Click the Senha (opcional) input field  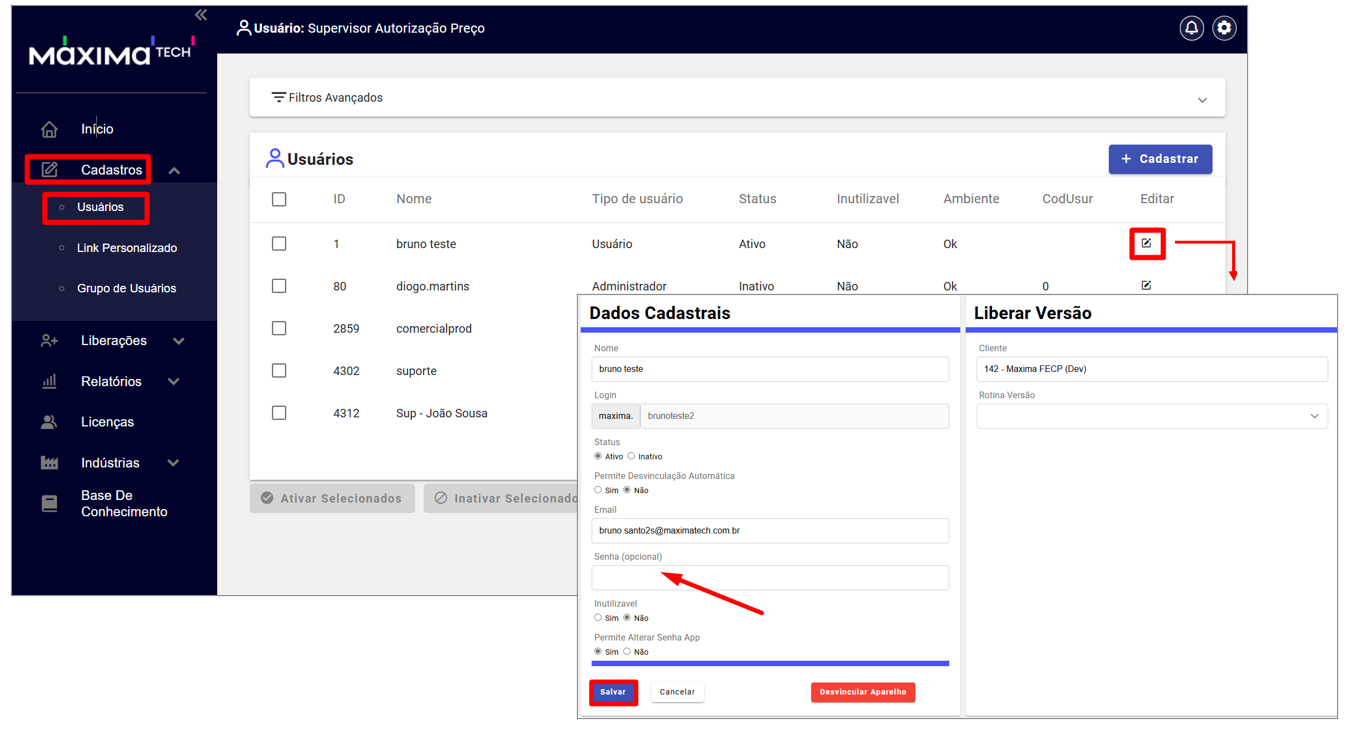[x=770, y=578]
